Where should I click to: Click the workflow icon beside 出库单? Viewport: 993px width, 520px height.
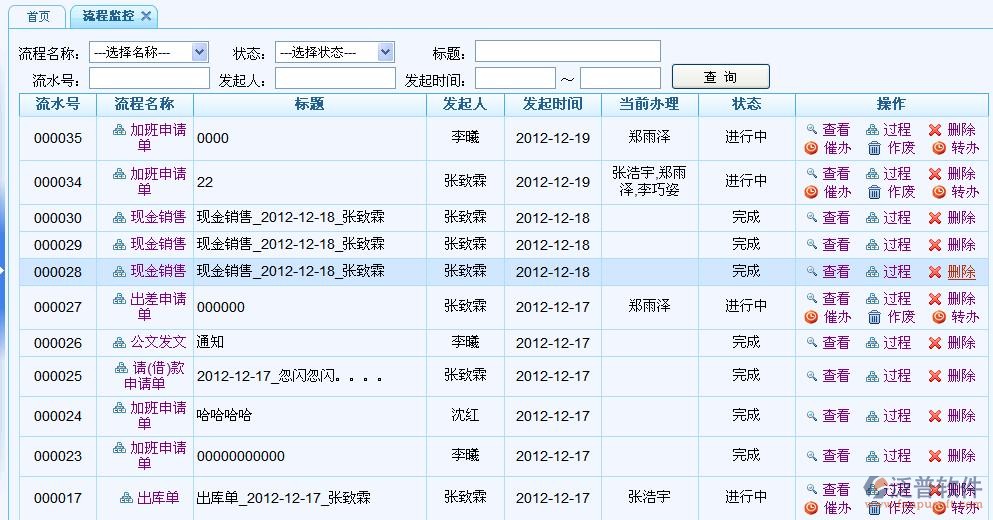click(126, 498)
